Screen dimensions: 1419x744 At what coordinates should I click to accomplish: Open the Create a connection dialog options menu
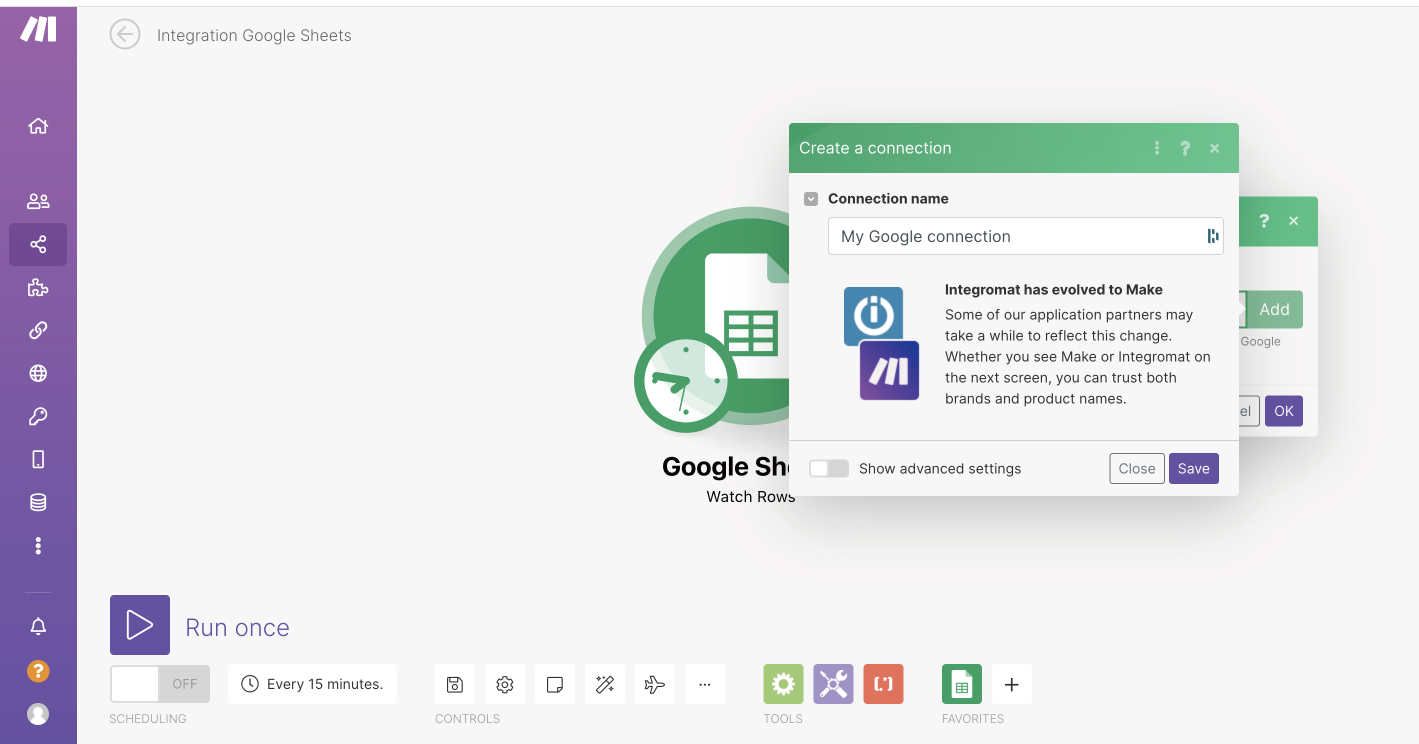point(1157,148)
